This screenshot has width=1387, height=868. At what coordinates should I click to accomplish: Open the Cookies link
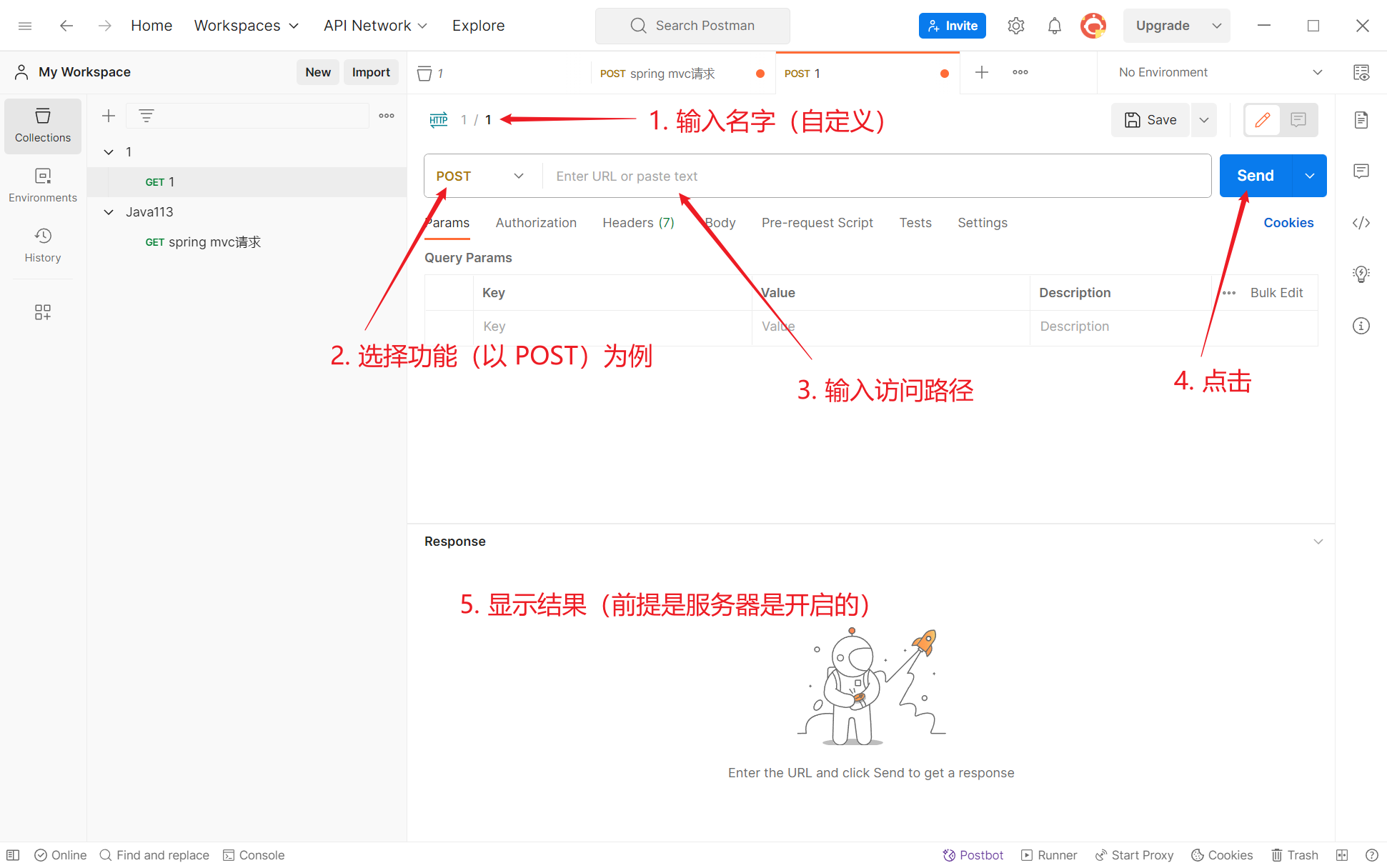pyautogui.click(x=1288, y=223)
